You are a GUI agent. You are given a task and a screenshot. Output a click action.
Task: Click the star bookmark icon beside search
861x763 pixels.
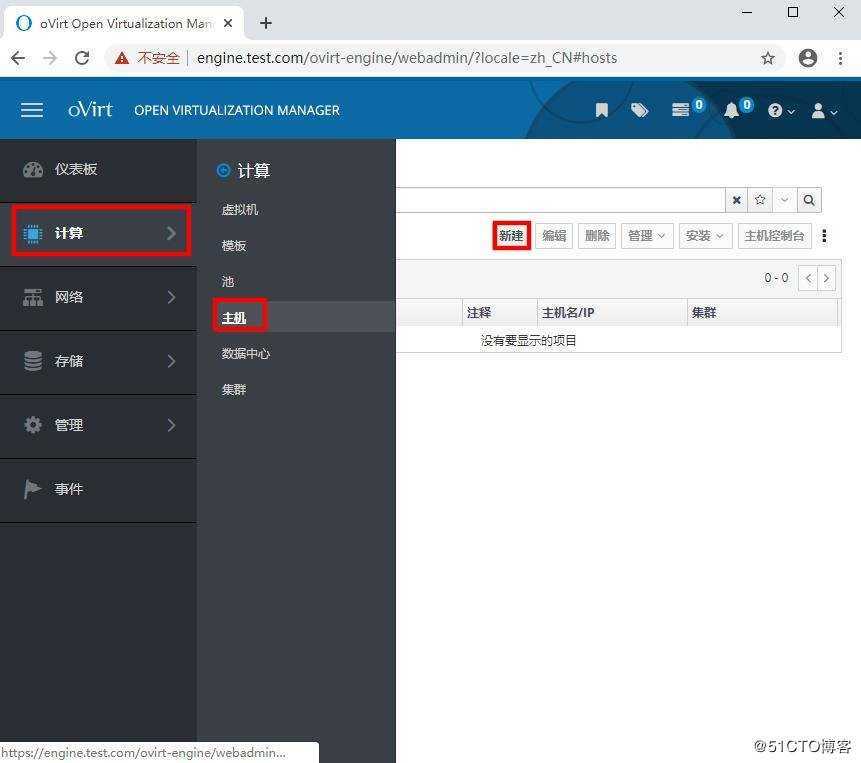click(x=760, y=200)
